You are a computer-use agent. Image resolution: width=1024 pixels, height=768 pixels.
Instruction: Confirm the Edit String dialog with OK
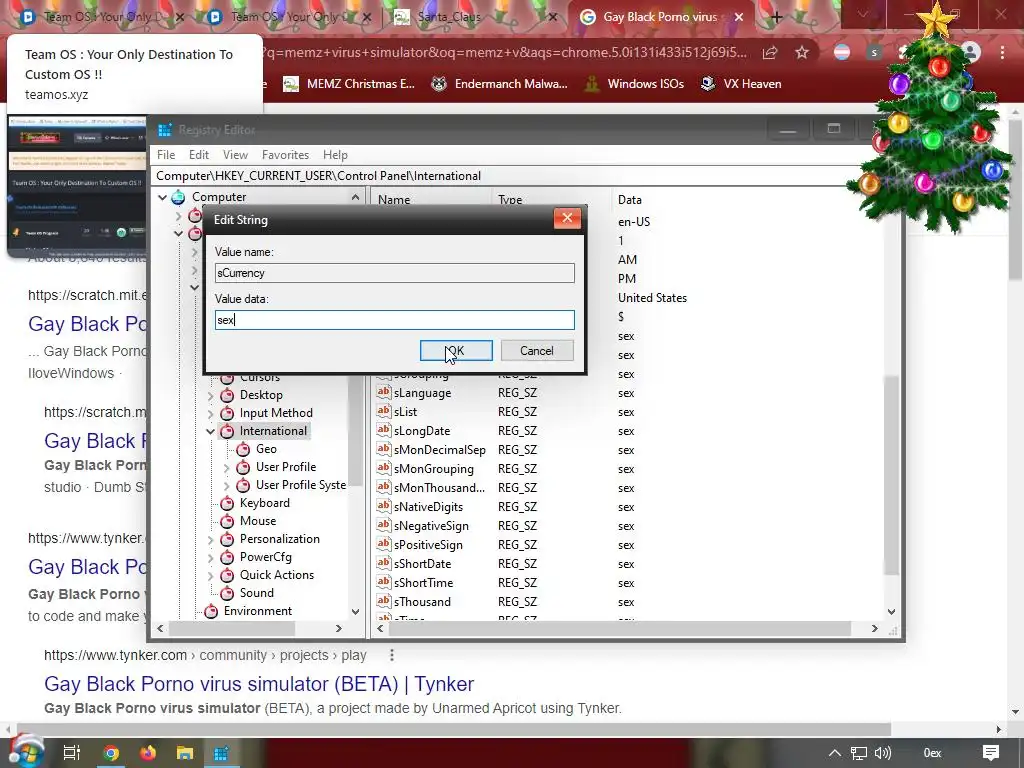(456, 351)
